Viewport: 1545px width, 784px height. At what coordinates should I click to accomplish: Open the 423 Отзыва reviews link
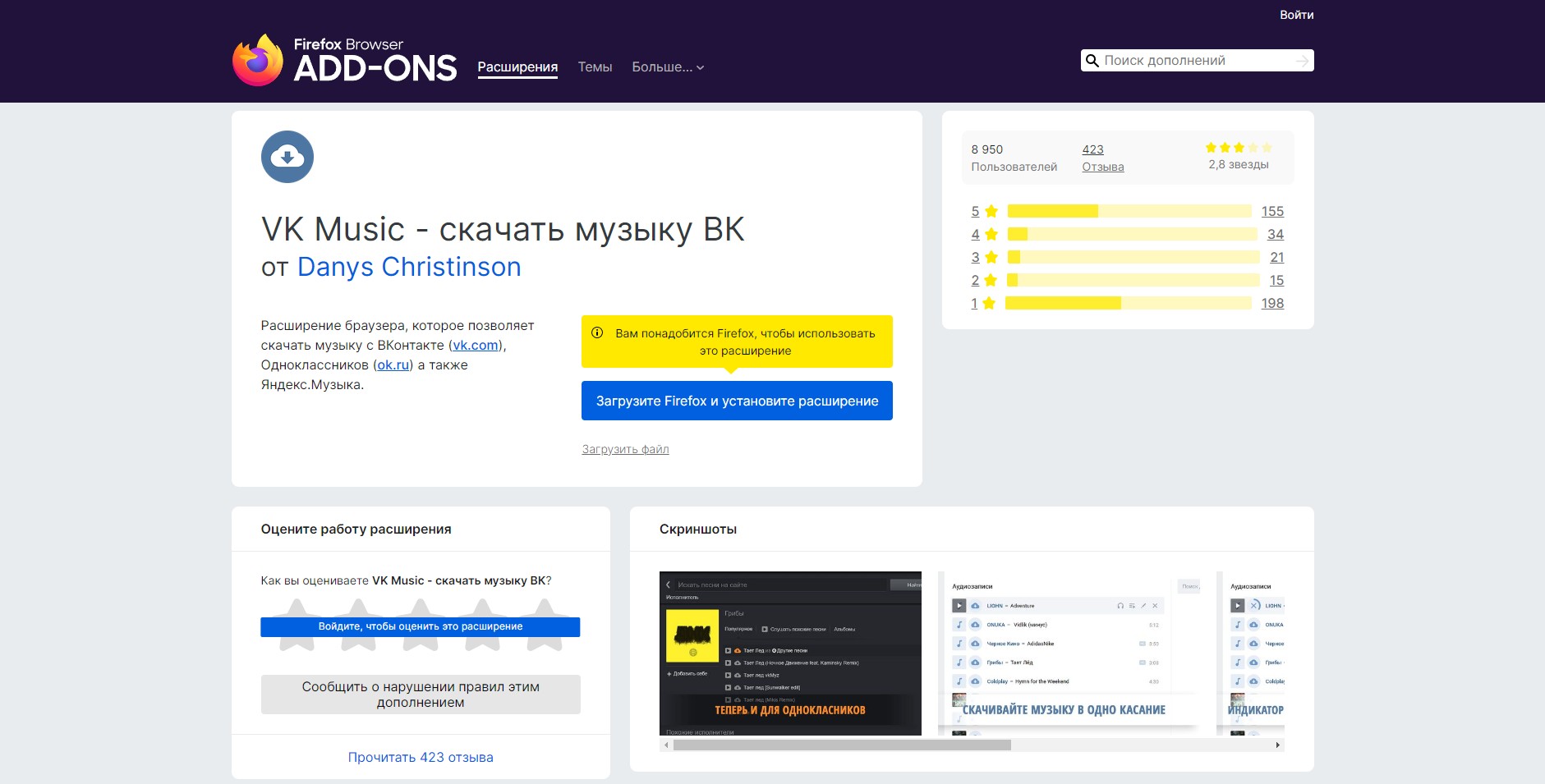pyautogui.click(x=1103, y=158)
